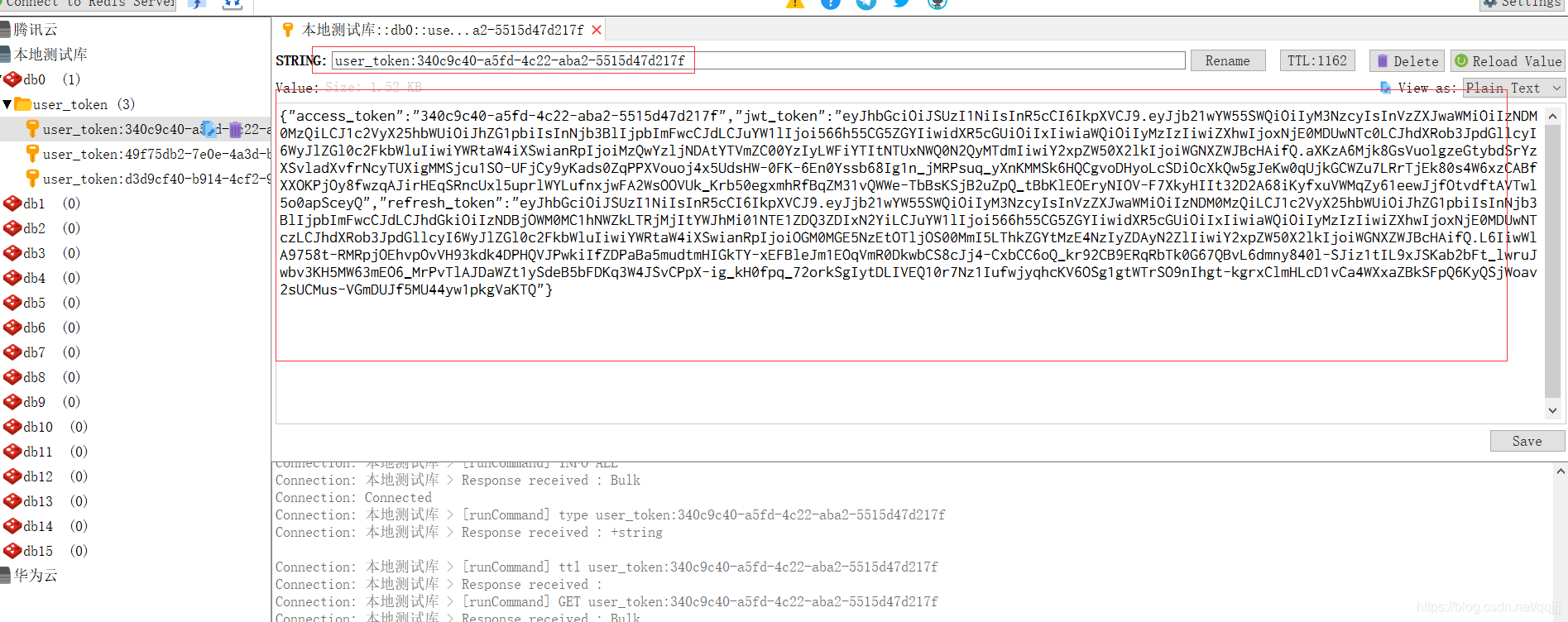Open key user_token:d3d9cf40 via its key icon
The image size is (1568, 622).
tap(33, 179)
